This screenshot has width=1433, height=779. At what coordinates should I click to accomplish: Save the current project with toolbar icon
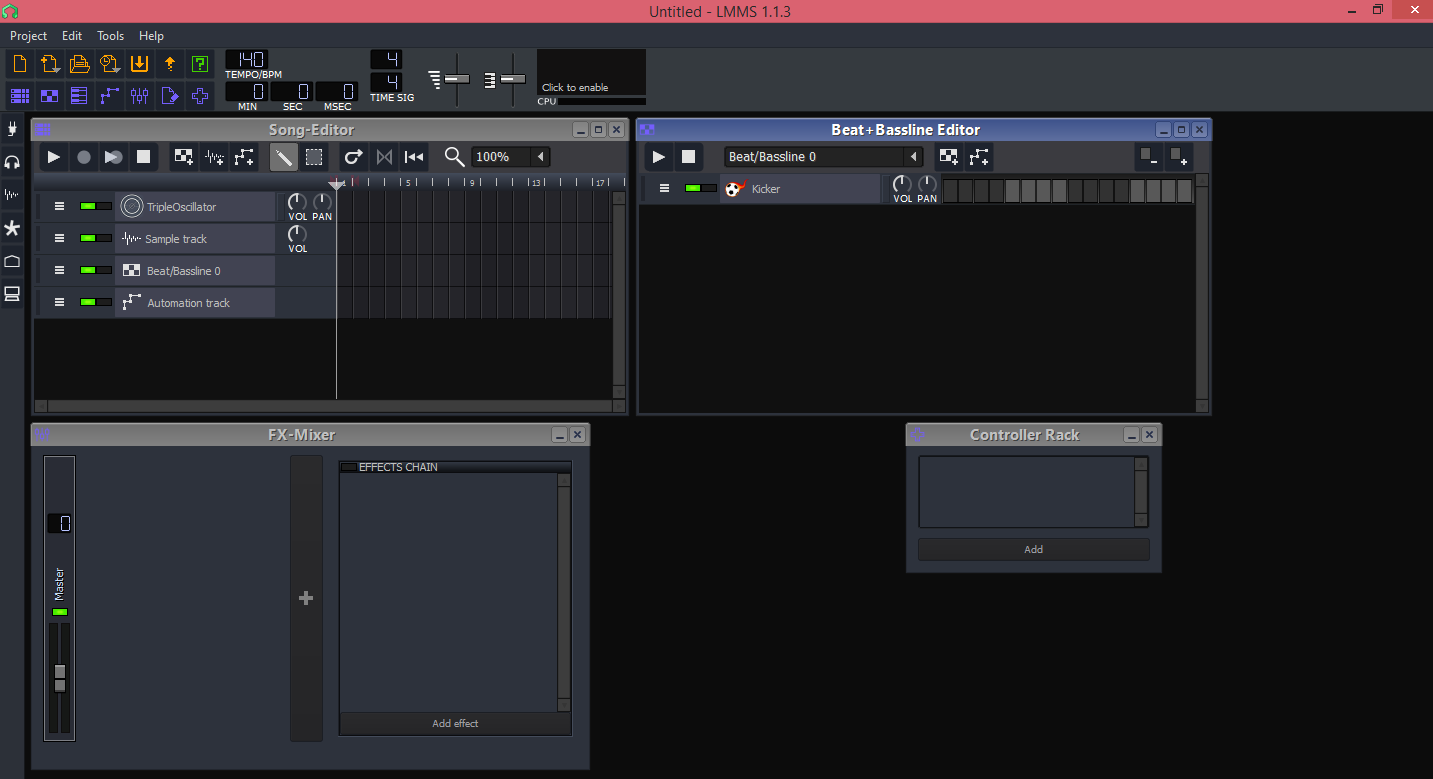[x=140, y=64]
